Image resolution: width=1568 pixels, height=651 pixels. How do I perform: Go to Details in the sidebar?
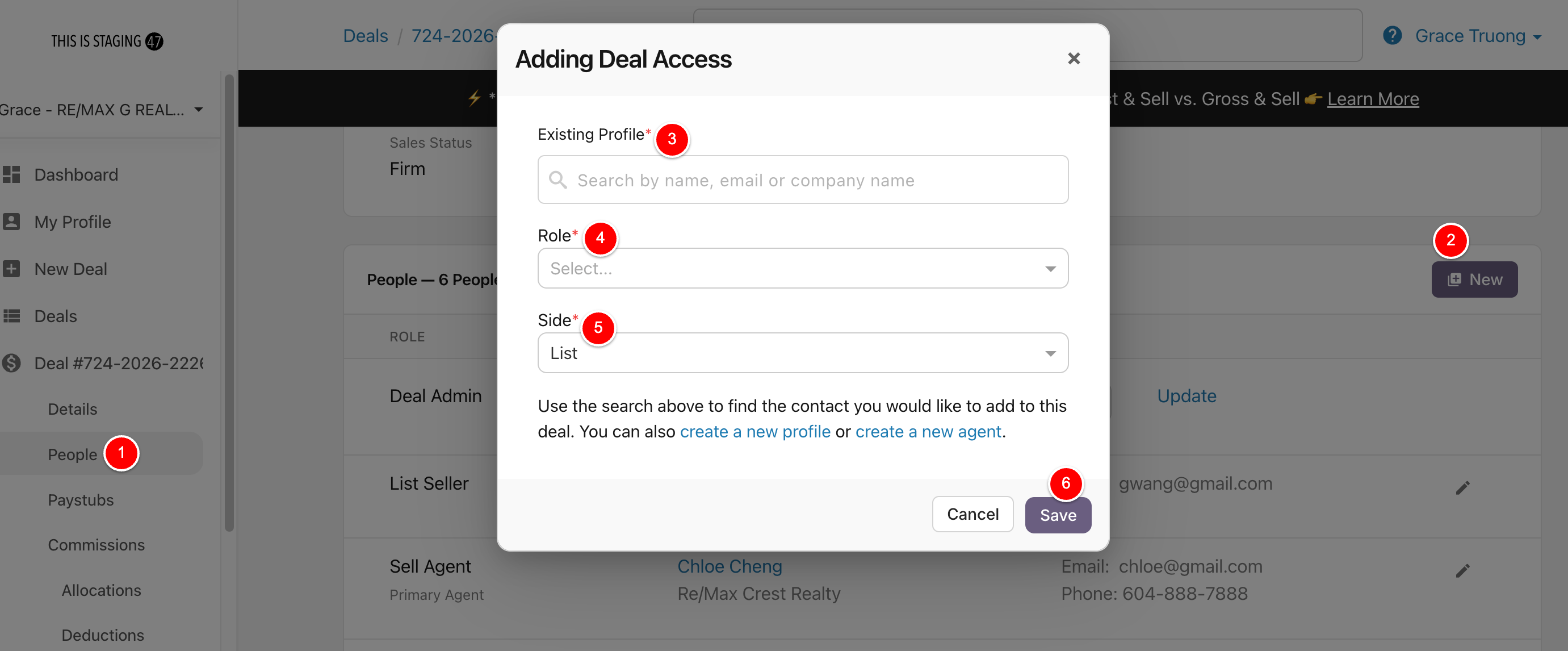(x=73, y=409)
